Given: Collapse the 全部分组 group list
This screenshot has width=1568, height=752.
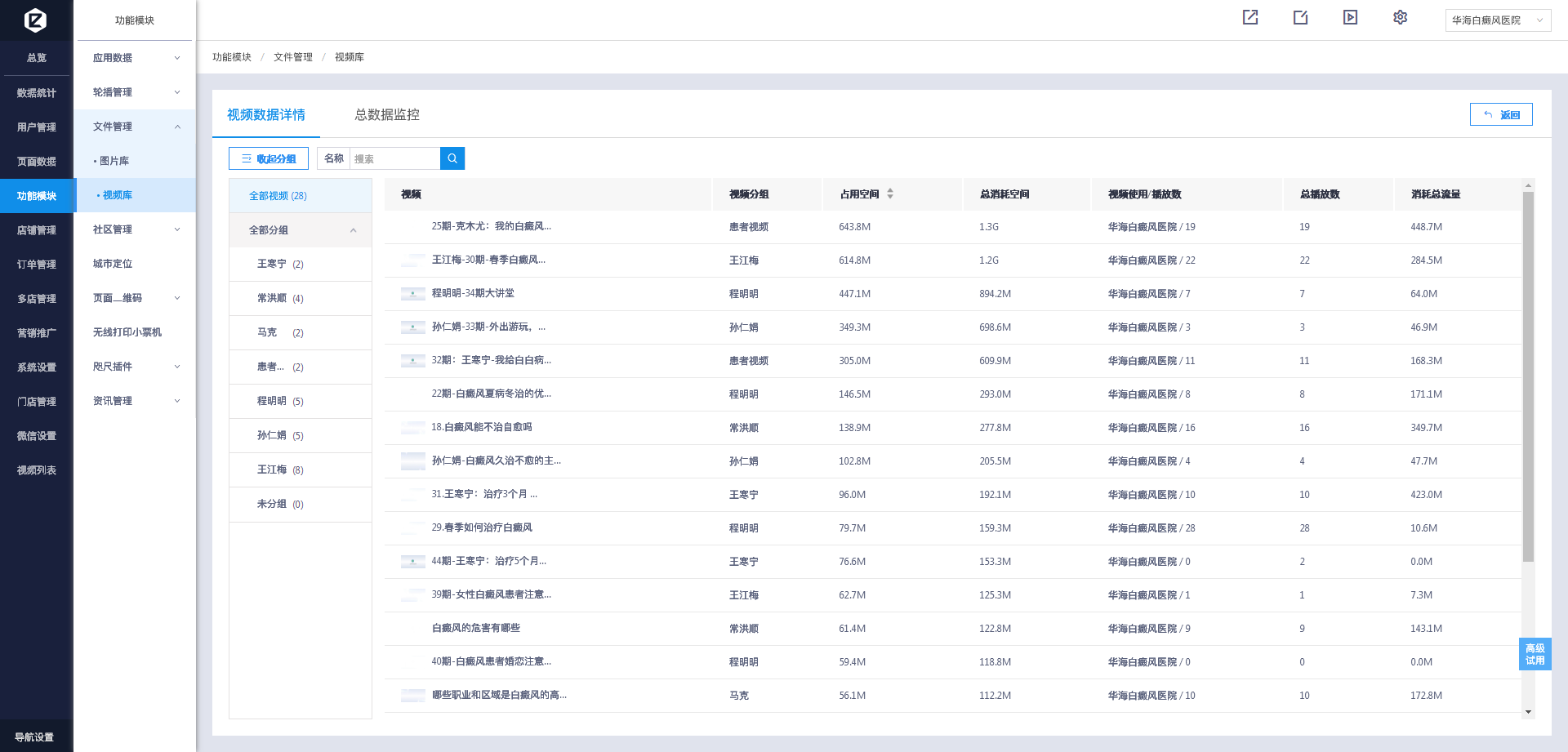Looking at the screenshot, I should 353,230.
